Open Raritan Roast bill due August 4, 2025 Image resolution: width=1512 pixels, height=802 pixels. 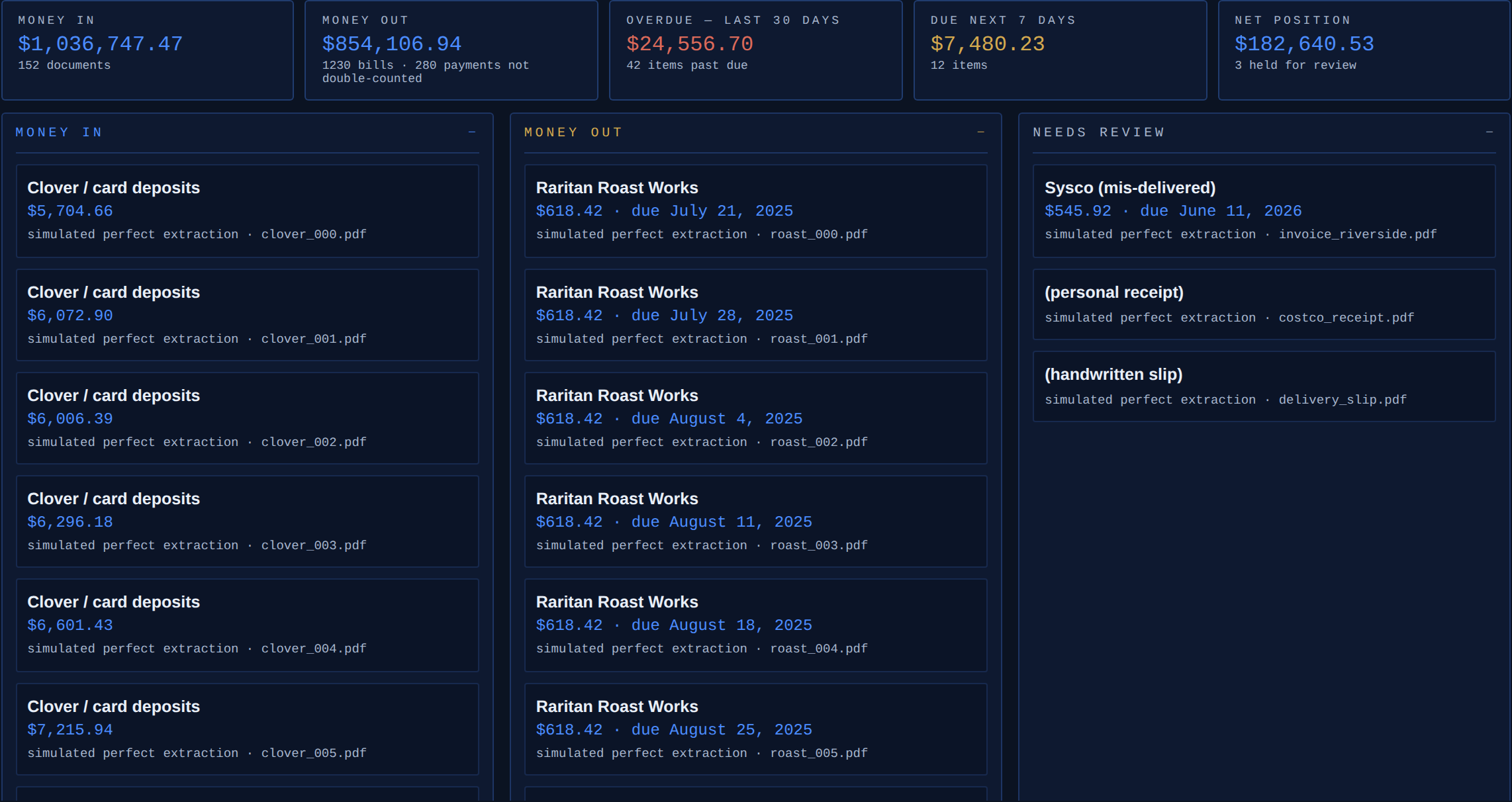(755, 418)
